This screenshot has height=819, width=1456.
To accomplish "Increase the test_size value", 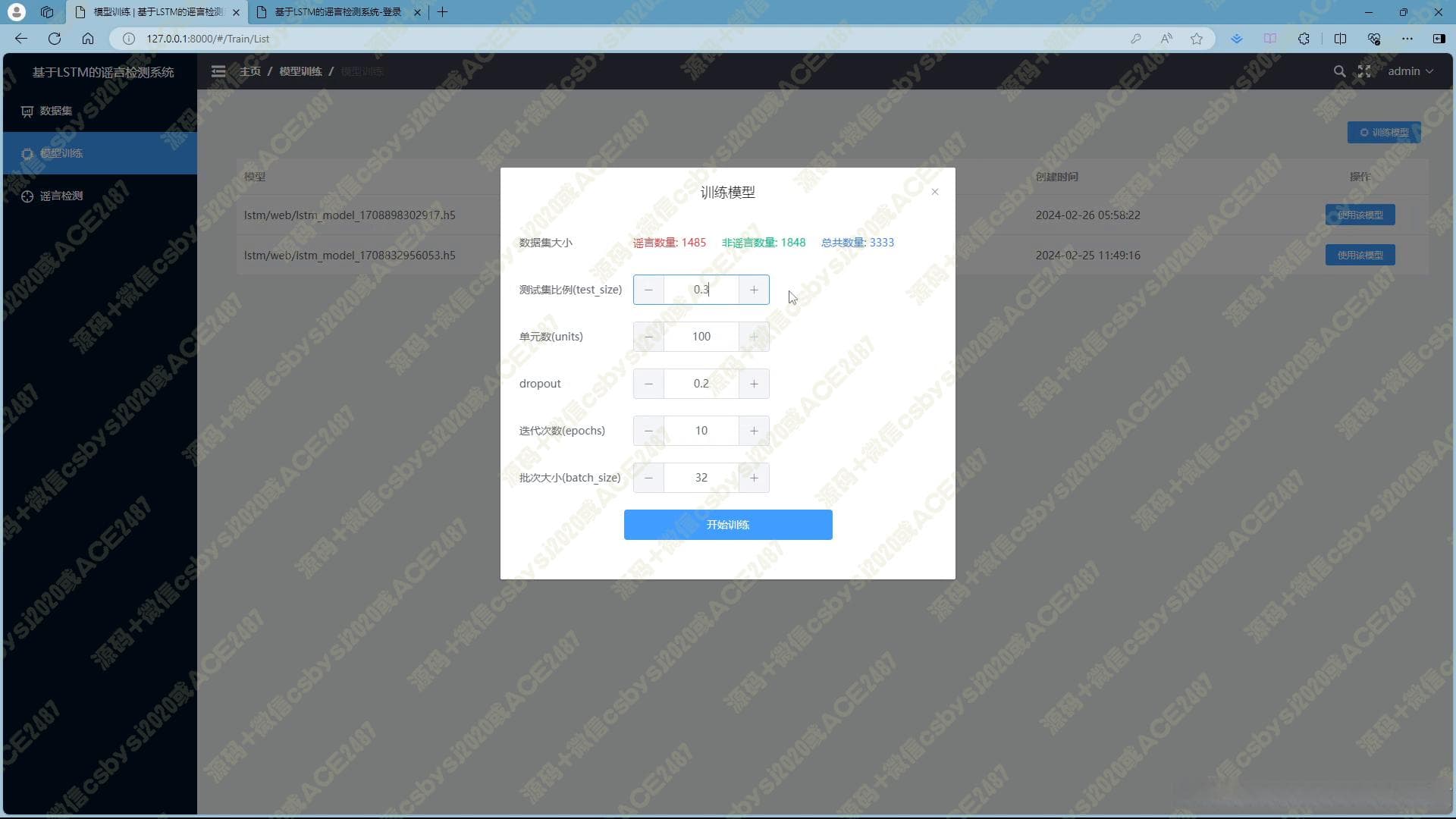I will [754, 290].
